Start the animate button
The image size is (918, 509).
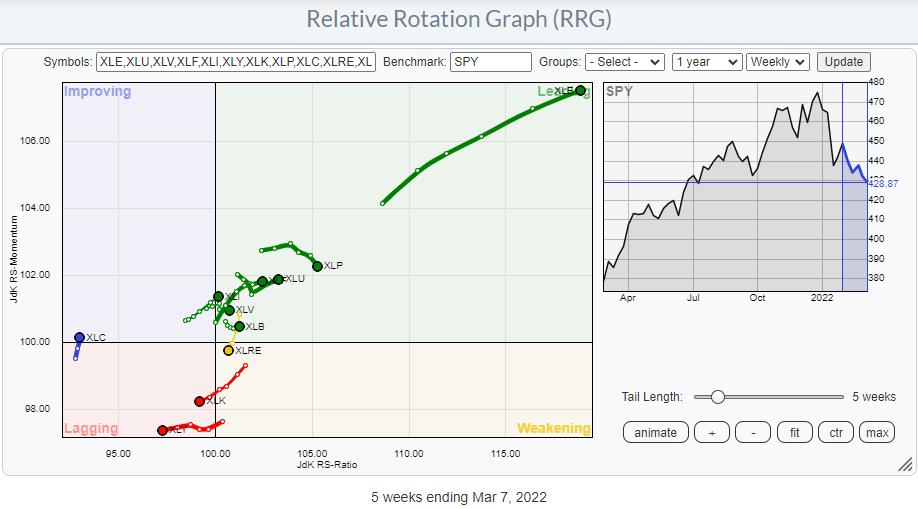pos(655,432)
